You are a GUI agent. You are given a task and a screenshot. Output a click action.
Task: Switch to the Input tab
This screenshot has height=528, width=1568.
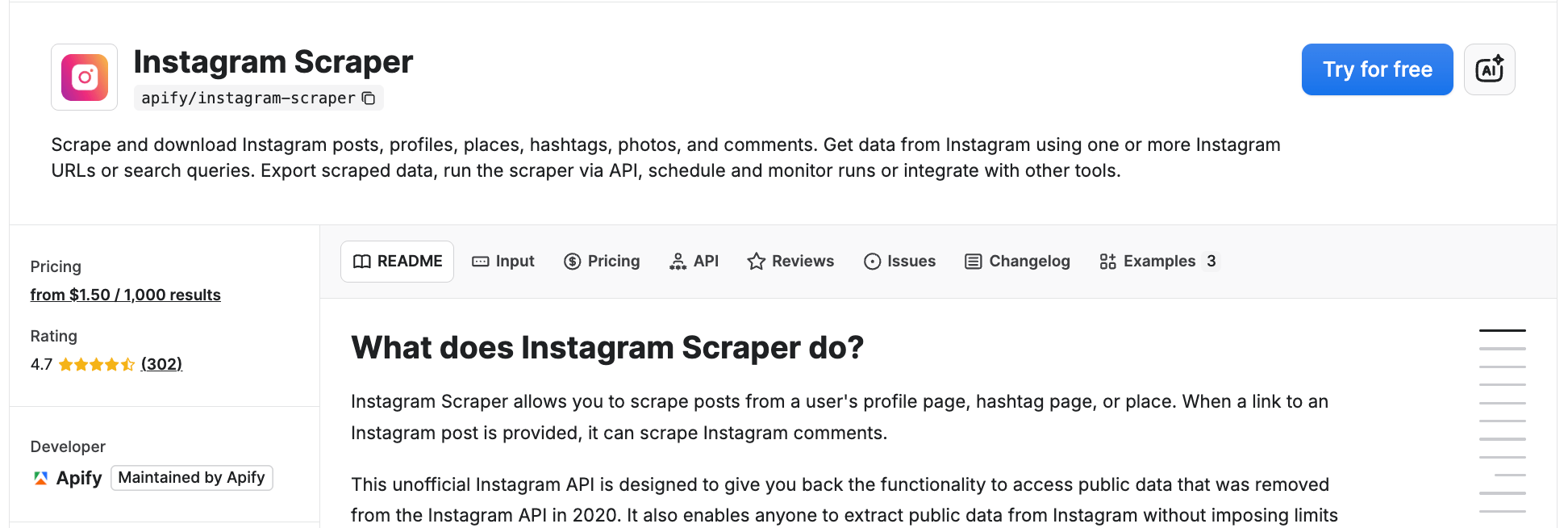pos(514,261)
